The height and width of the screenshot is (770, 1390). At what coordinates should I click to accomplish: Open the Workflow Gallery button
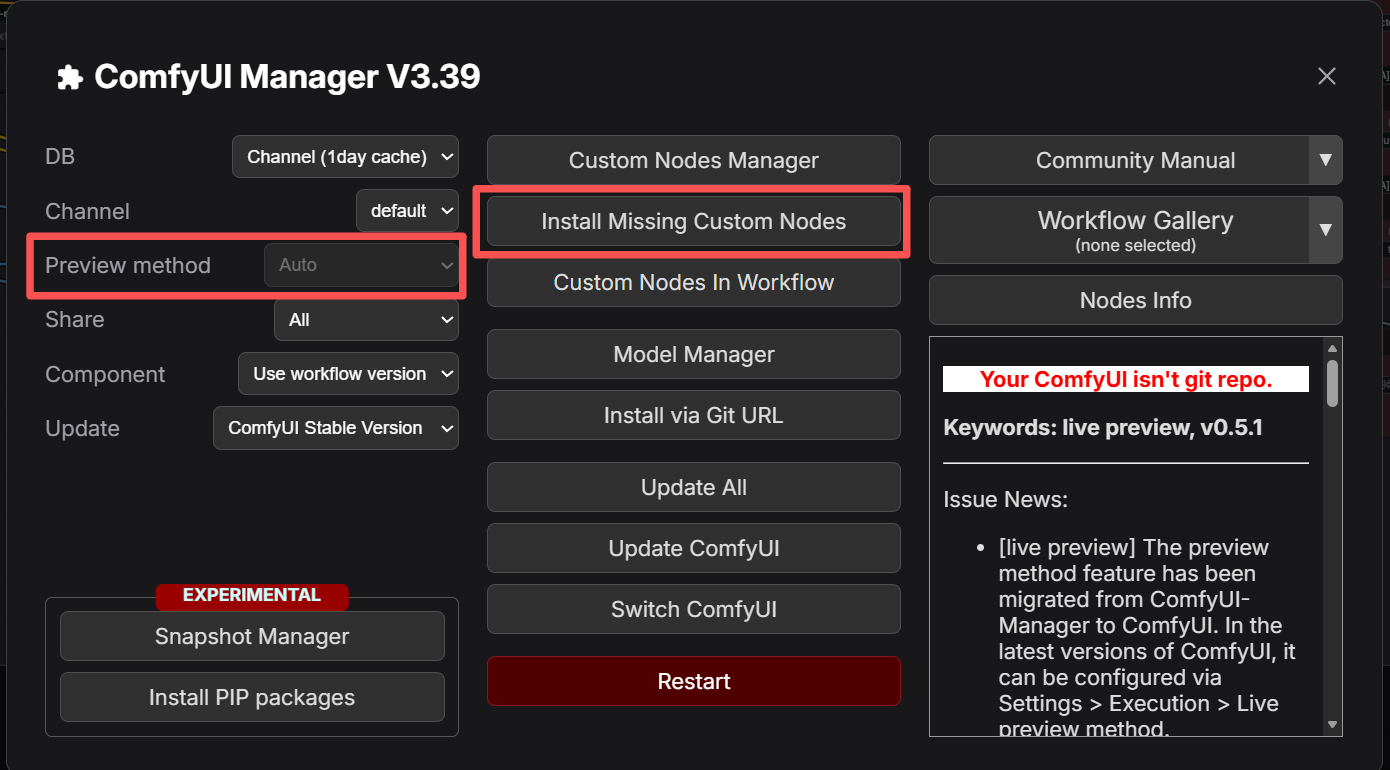pyautogui.click(x=1119, y=230)
